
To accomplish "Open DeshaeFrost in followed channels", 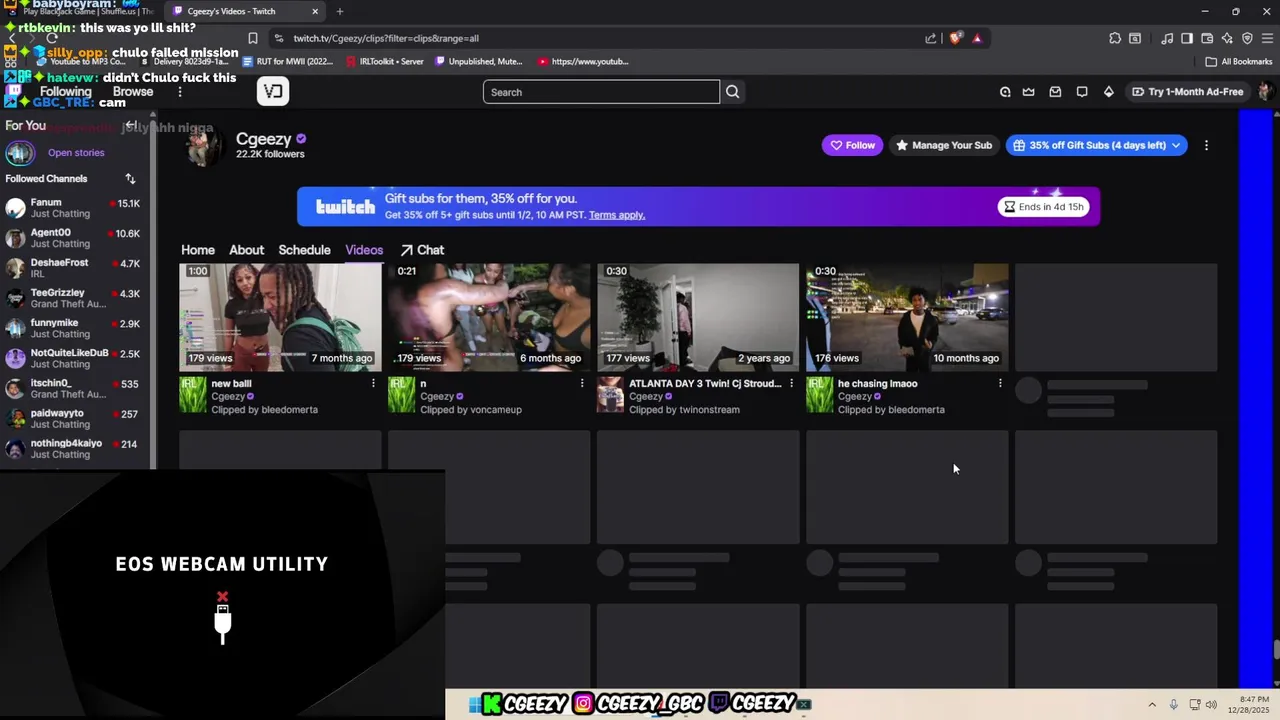I will [x=74, y=268].
